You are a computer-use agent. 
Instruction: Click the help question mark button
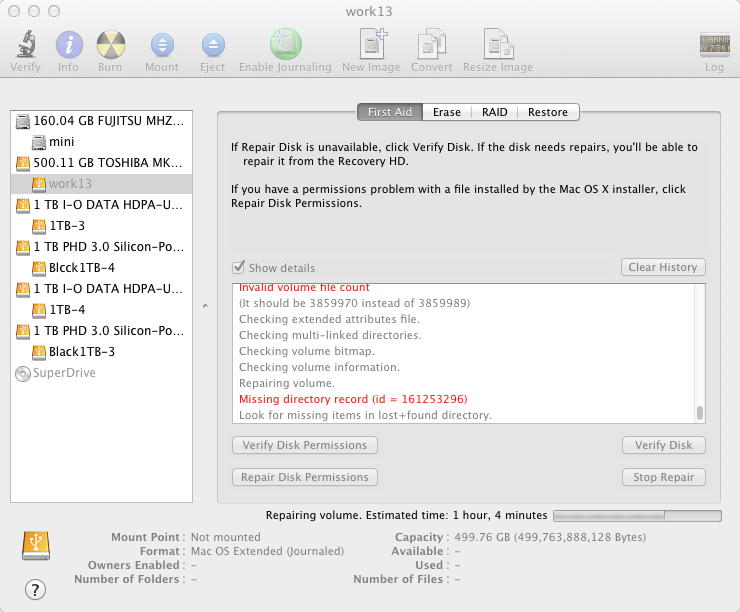(35, 589)
